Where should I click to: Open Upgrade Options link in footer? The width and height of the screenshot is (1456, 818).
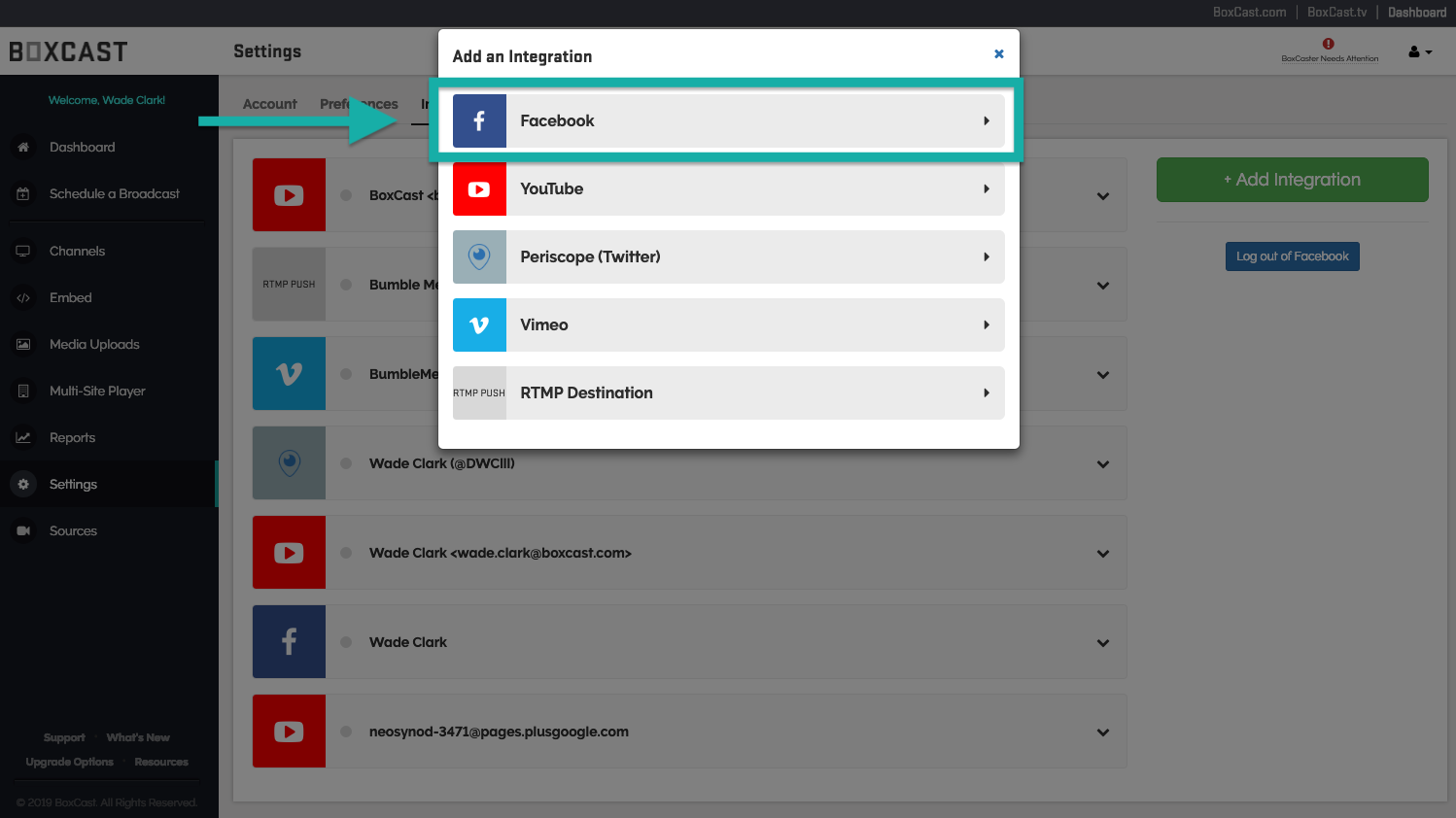tap(70, 763)
